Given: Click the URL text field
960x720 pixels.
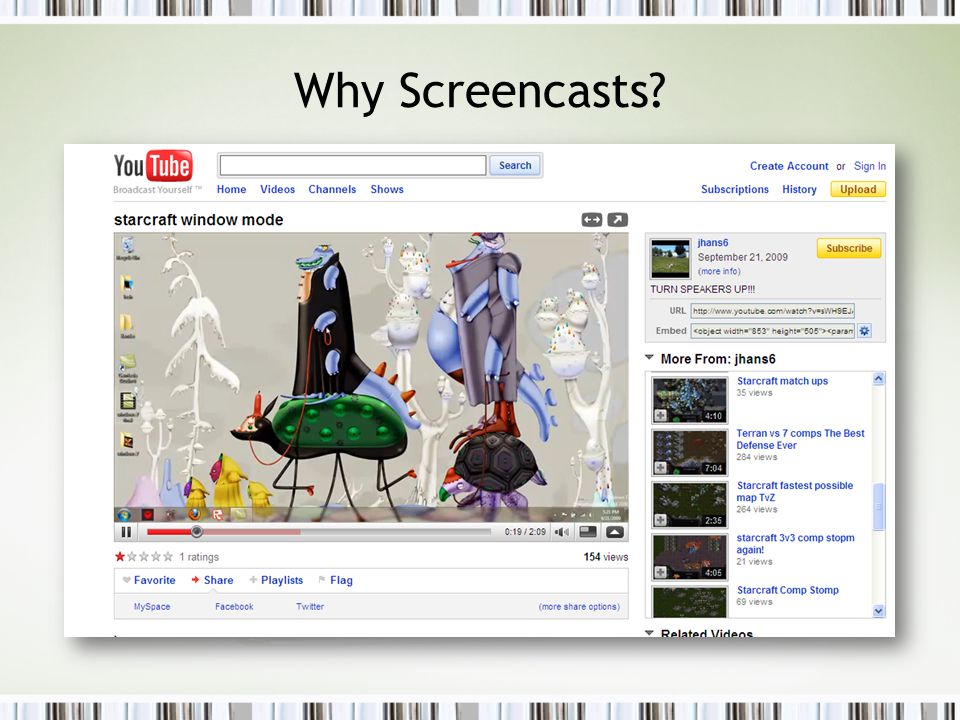Looking at the screenshot, I should (x=772, y=310).
